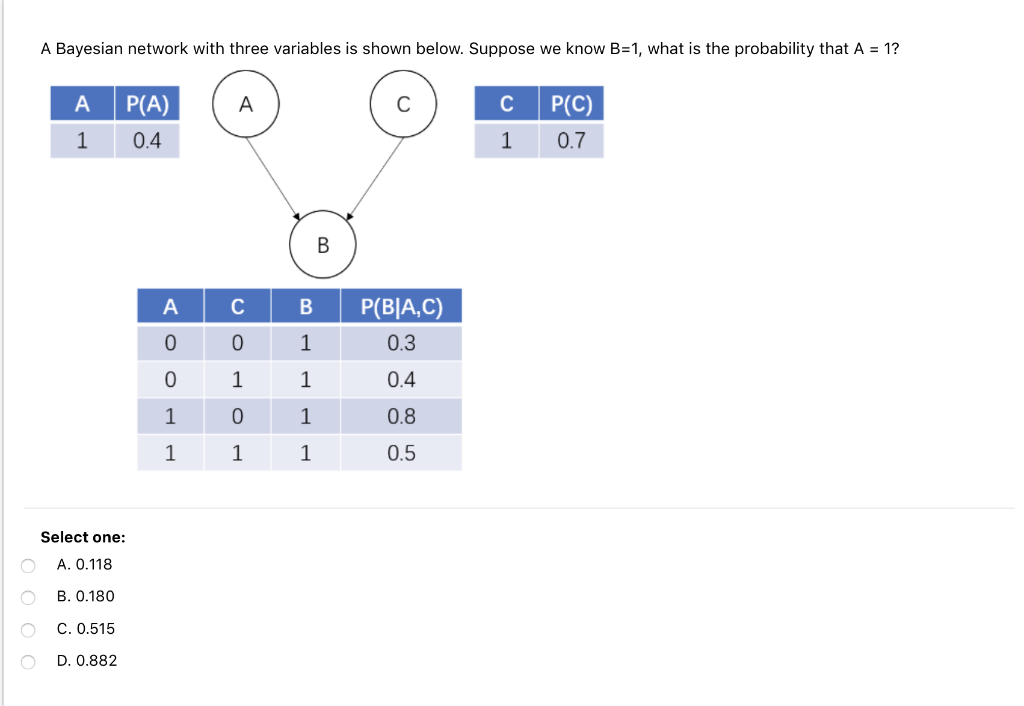Image resolution: width=1024 pixels, height=706 pixels.
Task: Select the cell containing value 0.4 under P(A)
Action: pyautogui.click(x=146, y=140)
